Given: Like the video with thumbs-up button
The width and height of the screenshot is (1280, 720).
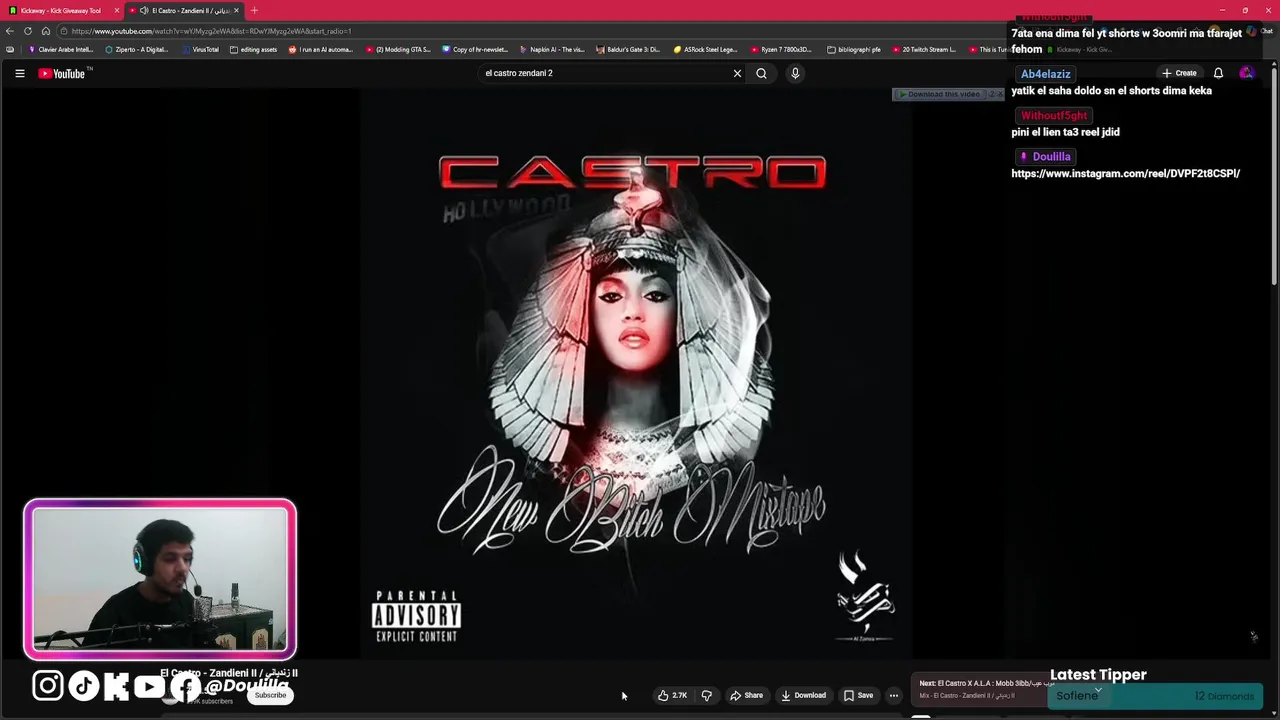Looking at the screenshot, I should pos(672,695).
